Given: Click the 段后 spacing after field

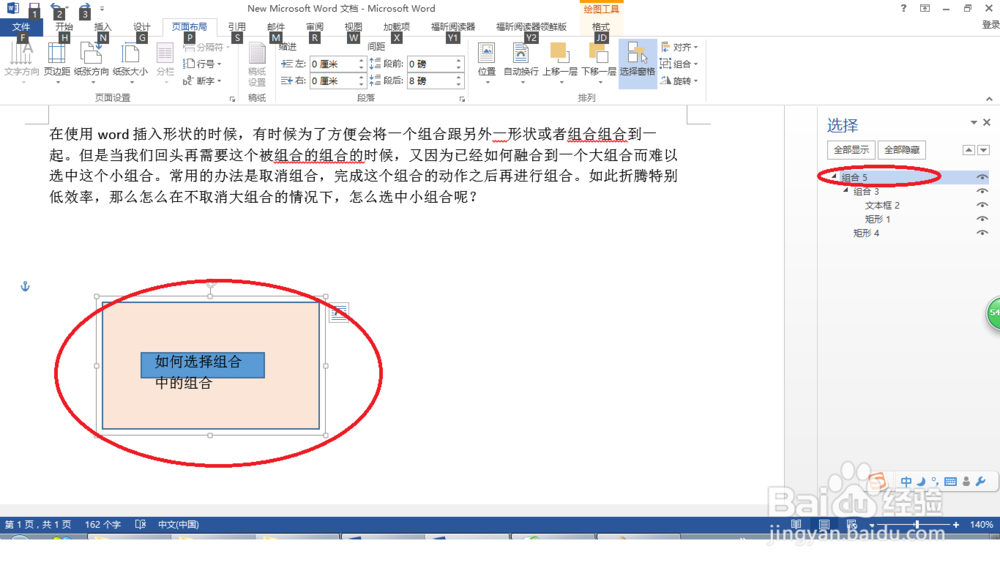Looking at the screenshot, I should click(430, 81).
